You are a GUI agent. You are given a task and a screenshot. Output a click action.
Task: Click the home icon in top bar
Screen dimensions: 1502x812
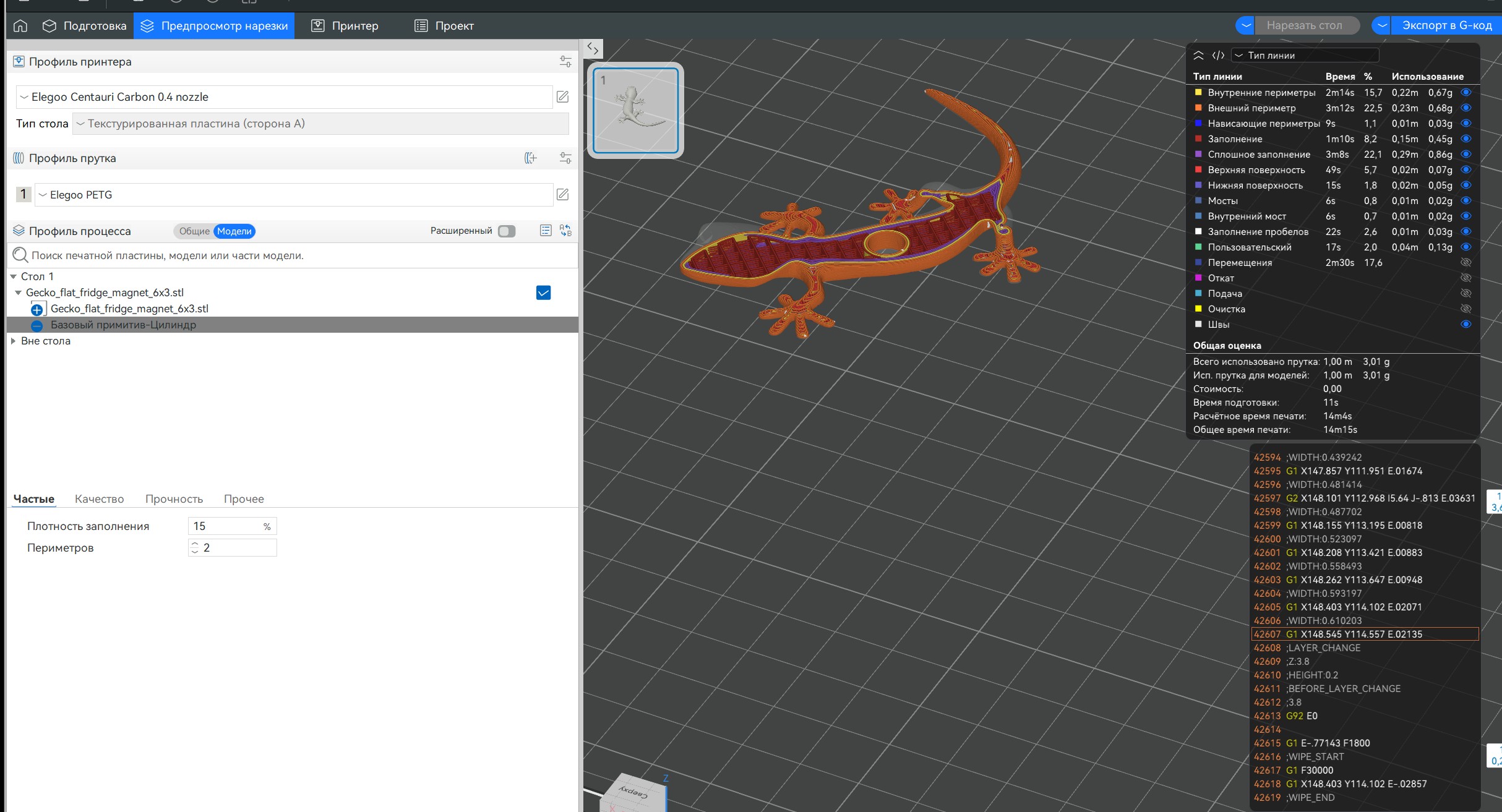(20, 25)
